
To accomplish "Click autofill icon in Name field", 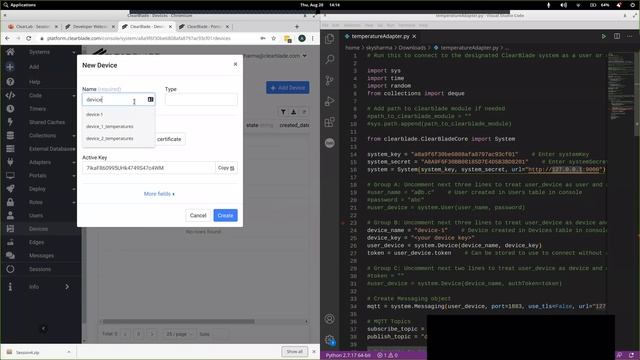I will point(150,99).
